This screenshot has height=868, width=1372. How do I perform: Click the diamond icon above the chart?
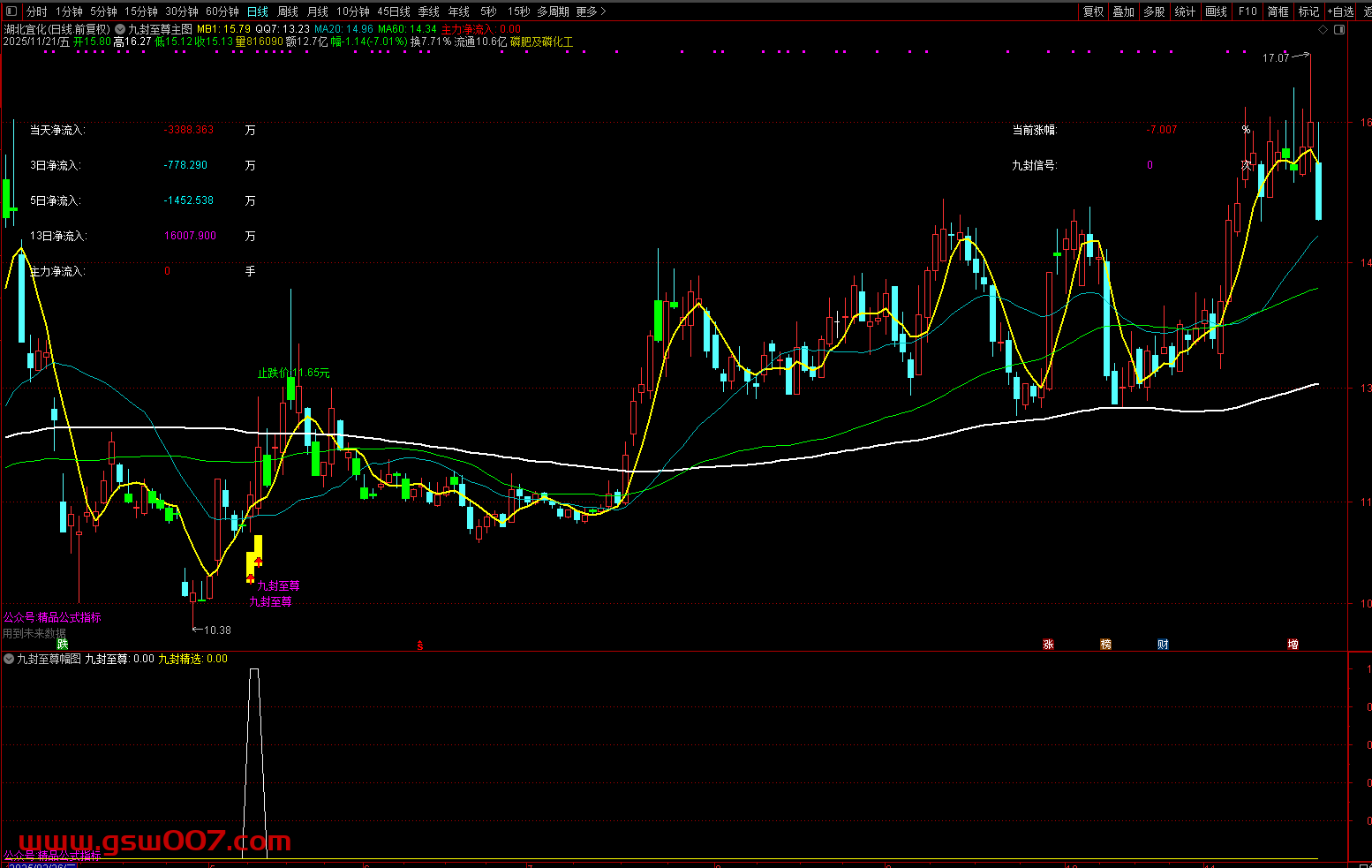coord(1323,29)
